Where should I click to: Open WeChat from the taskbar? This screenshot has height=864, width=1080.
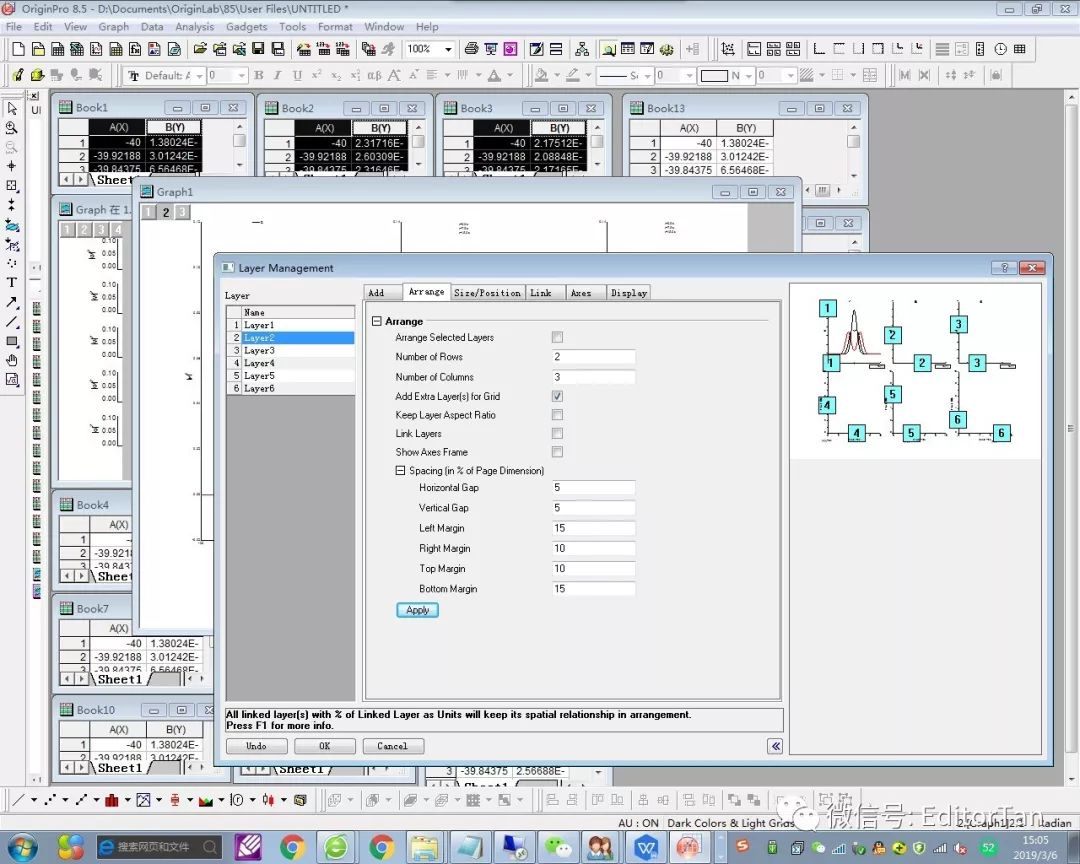point(557,847)
